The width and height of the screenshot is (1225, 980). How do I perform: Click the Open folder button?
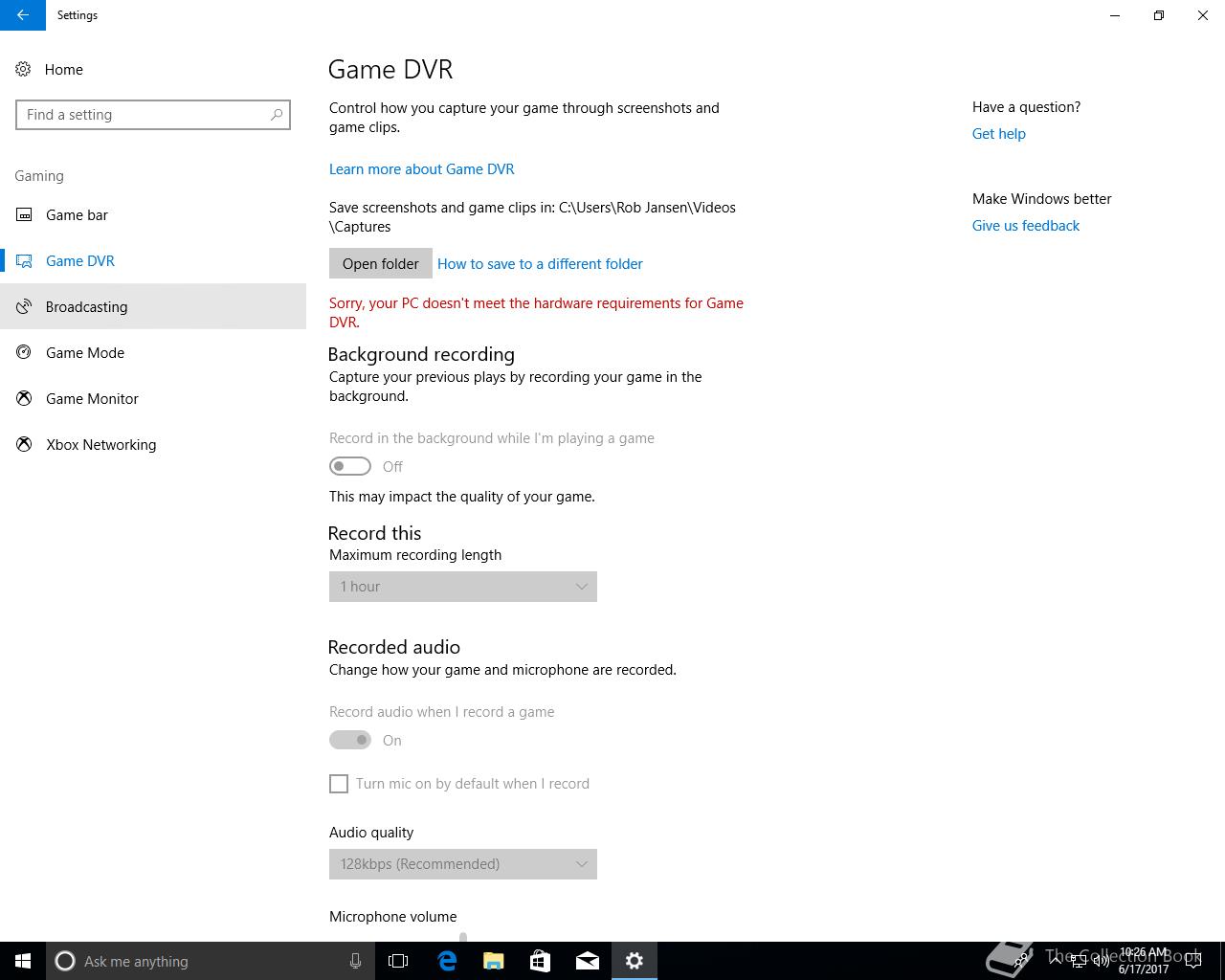tap(381, 264)
